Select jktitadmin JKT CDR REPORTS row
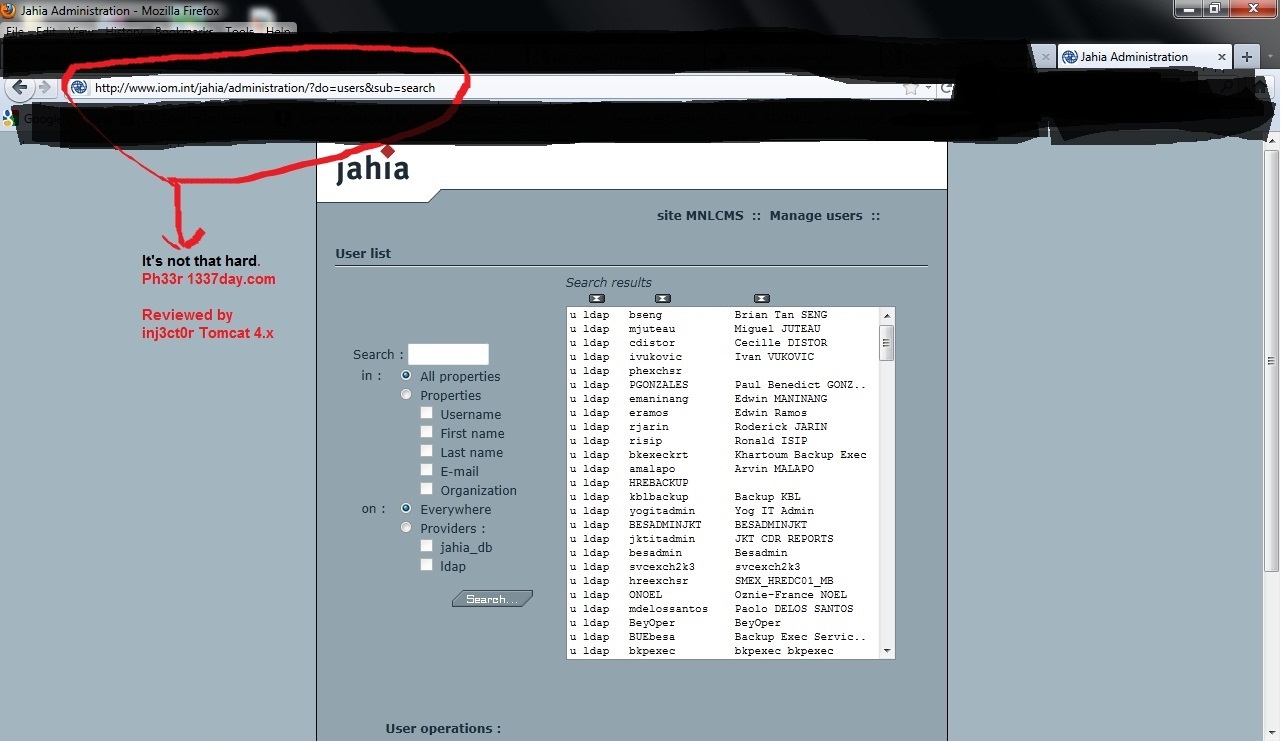This screenshot has width=1281, height=741. [722, 539]
